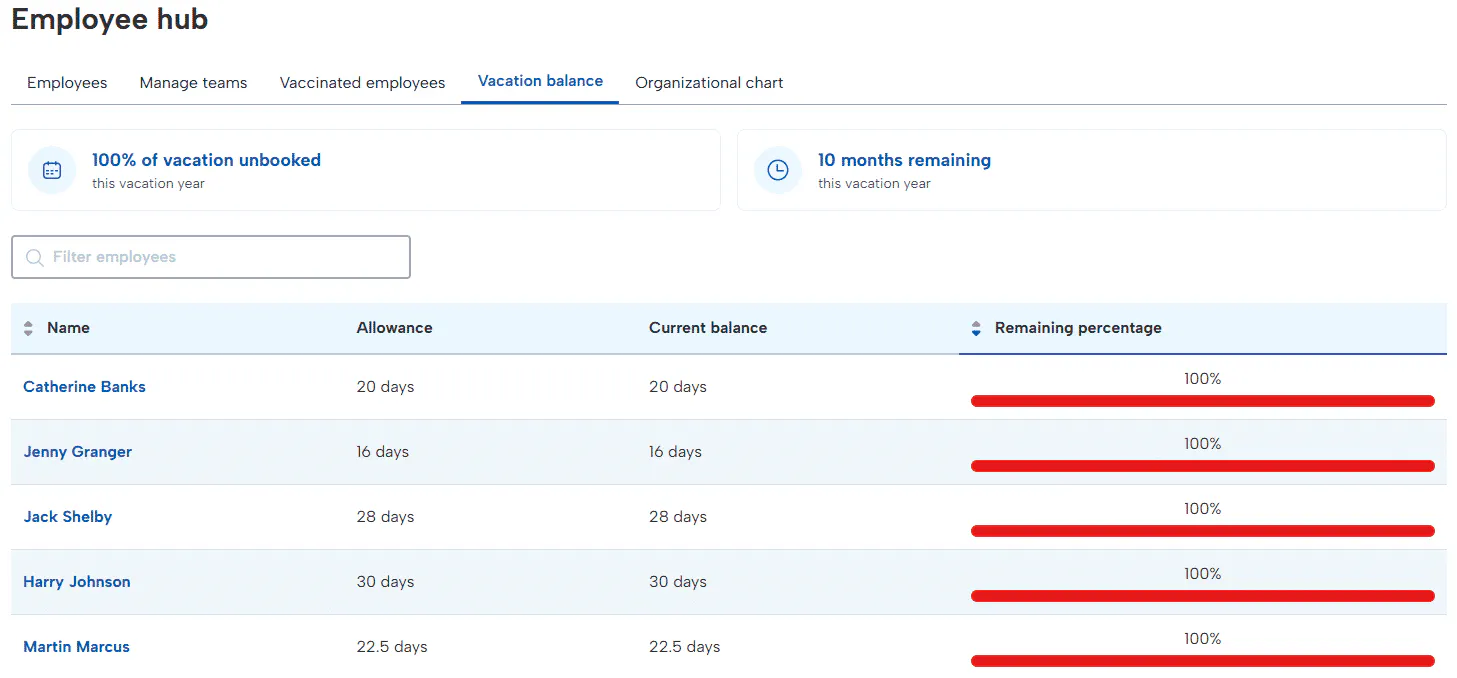Click the '100% of vacation unbooked' heading

click(x=206, y=160)
